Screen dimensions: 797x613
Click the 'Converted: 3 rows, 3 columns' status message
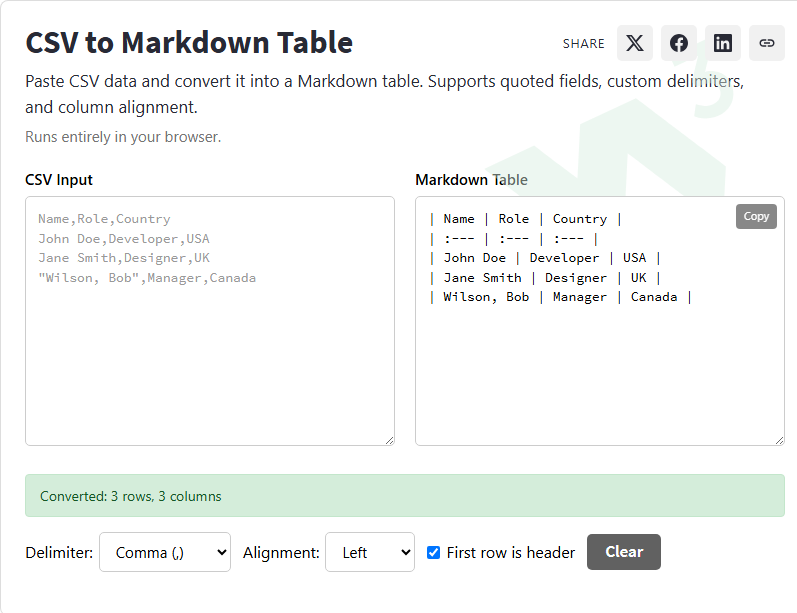tap(131, 497)
